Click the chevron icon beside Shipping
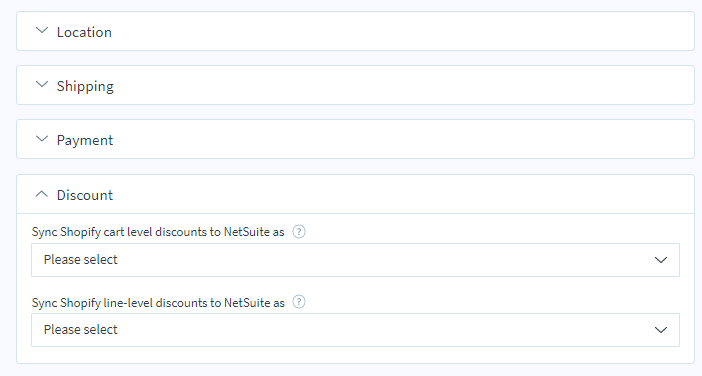This screenshot has height=376, width=702. pos(42,85)
